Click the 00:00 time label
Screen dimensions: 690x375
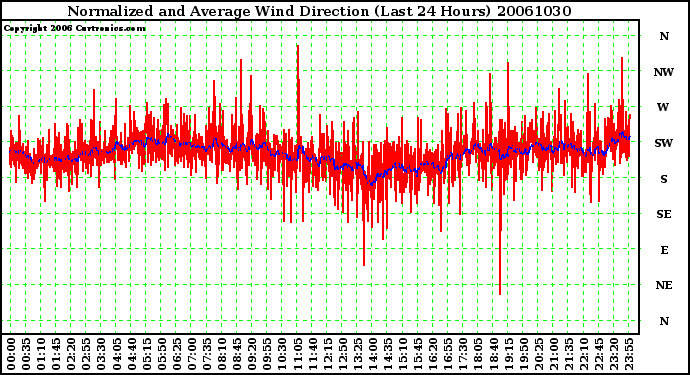(x=11, y=354)
